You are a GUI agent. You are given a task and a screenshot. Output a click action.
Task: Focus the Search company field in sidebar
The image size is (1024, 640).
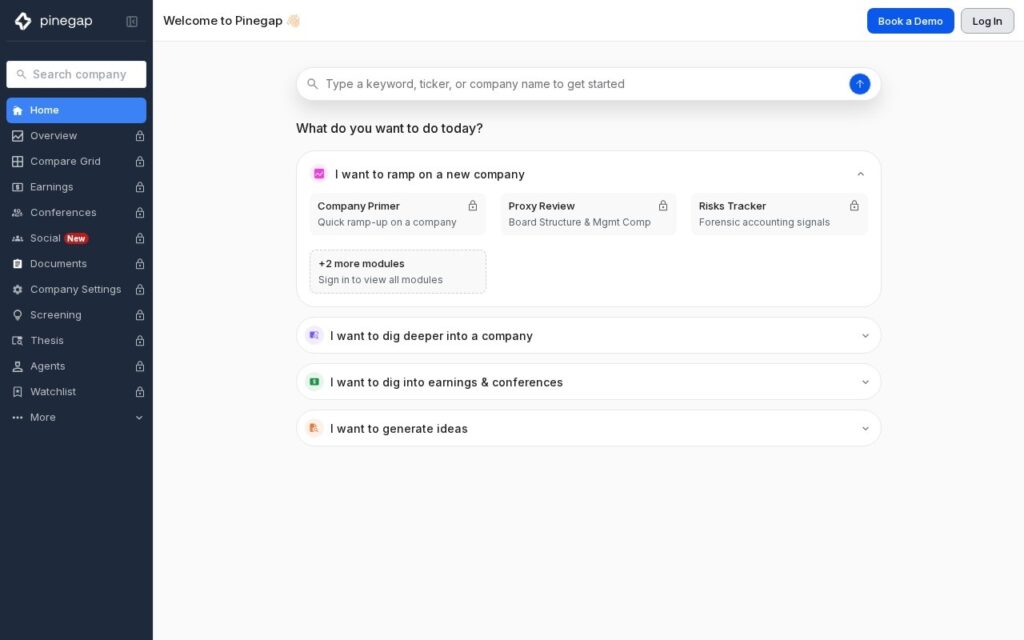pos(76,74)
